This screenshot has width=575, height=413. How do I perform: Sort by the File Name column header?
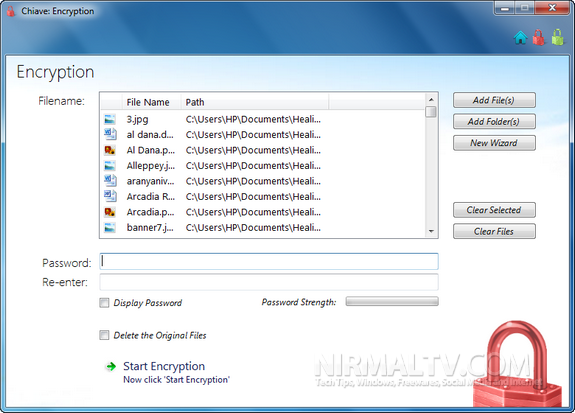click(151, 102)
